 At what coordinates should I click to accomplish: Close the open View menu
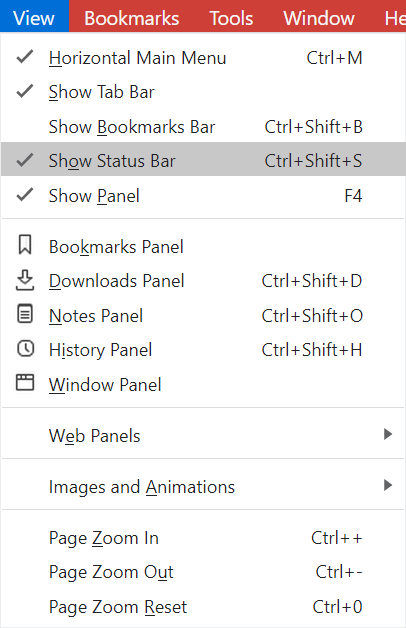click(34, 17)
